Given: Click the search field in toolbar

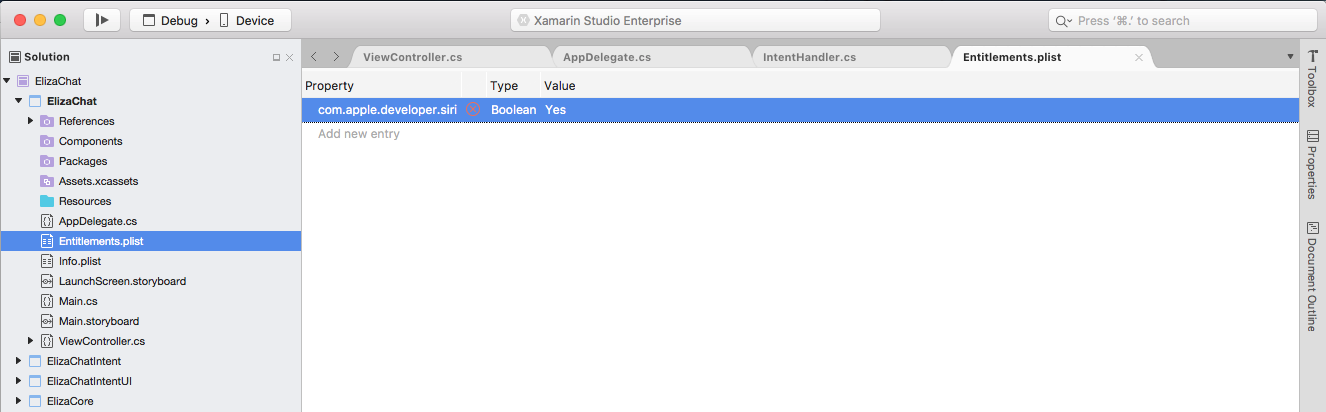Looking at the screenshot, I should pos(1182,20).
